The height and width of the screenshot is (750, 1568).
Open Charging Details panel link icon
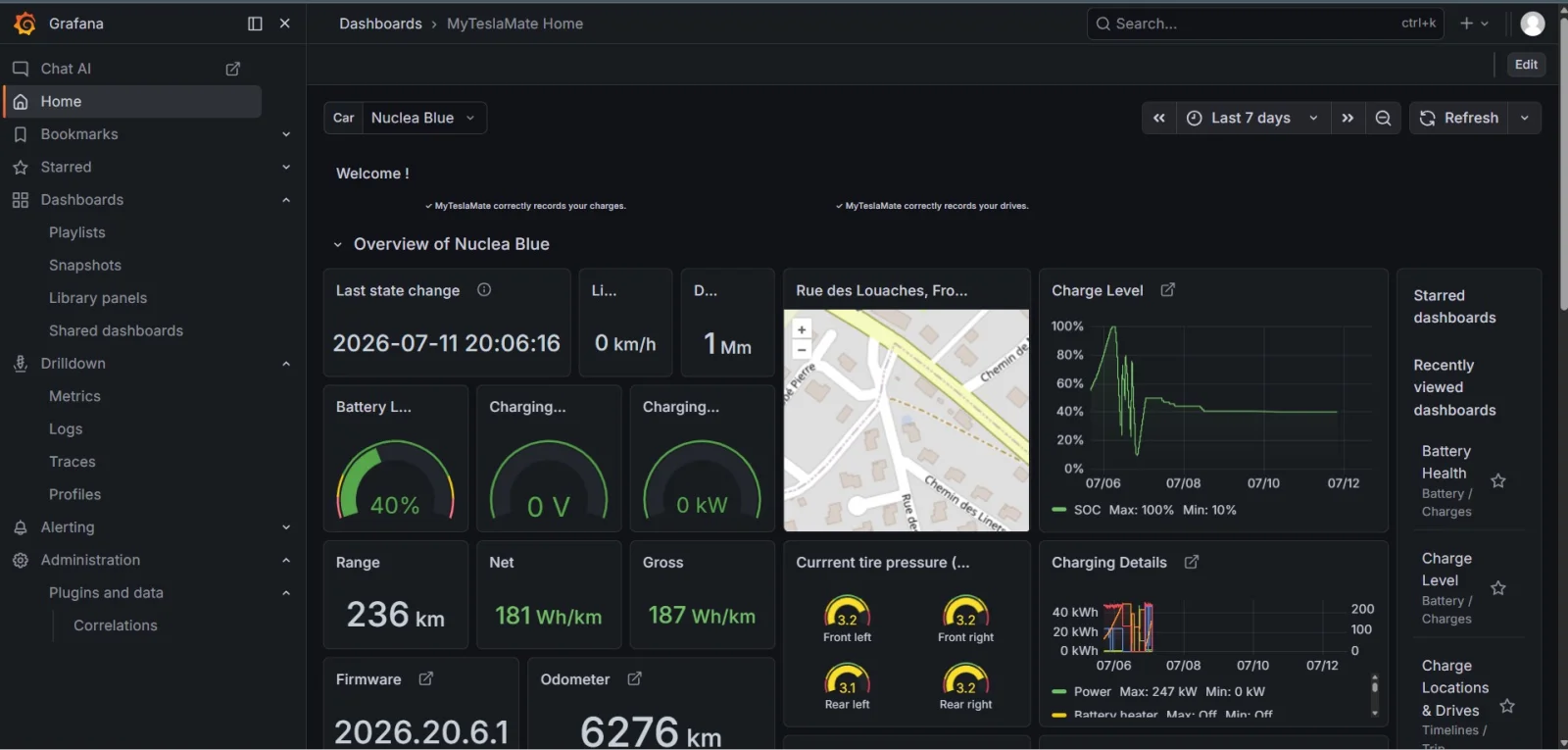pos(1192,562)
